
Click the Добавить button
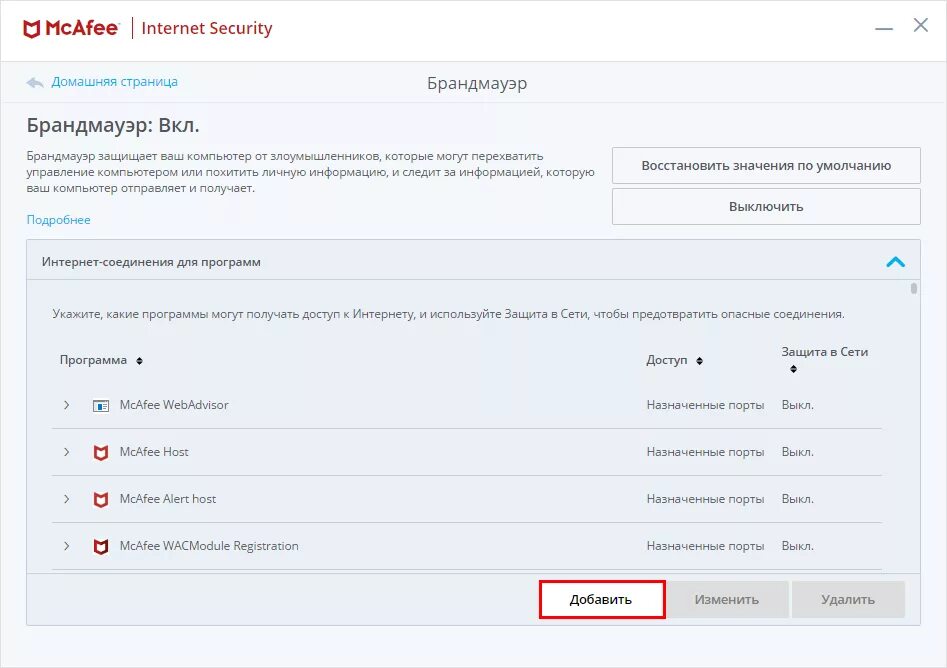pyautogui.click(x=602, y=600)
